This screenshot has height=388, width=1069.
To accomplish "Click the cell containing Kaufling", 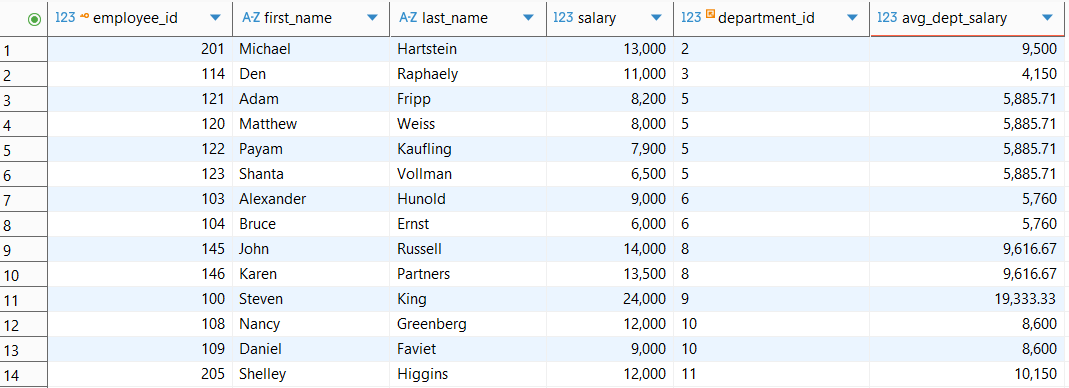I will (x=468, y=149).
